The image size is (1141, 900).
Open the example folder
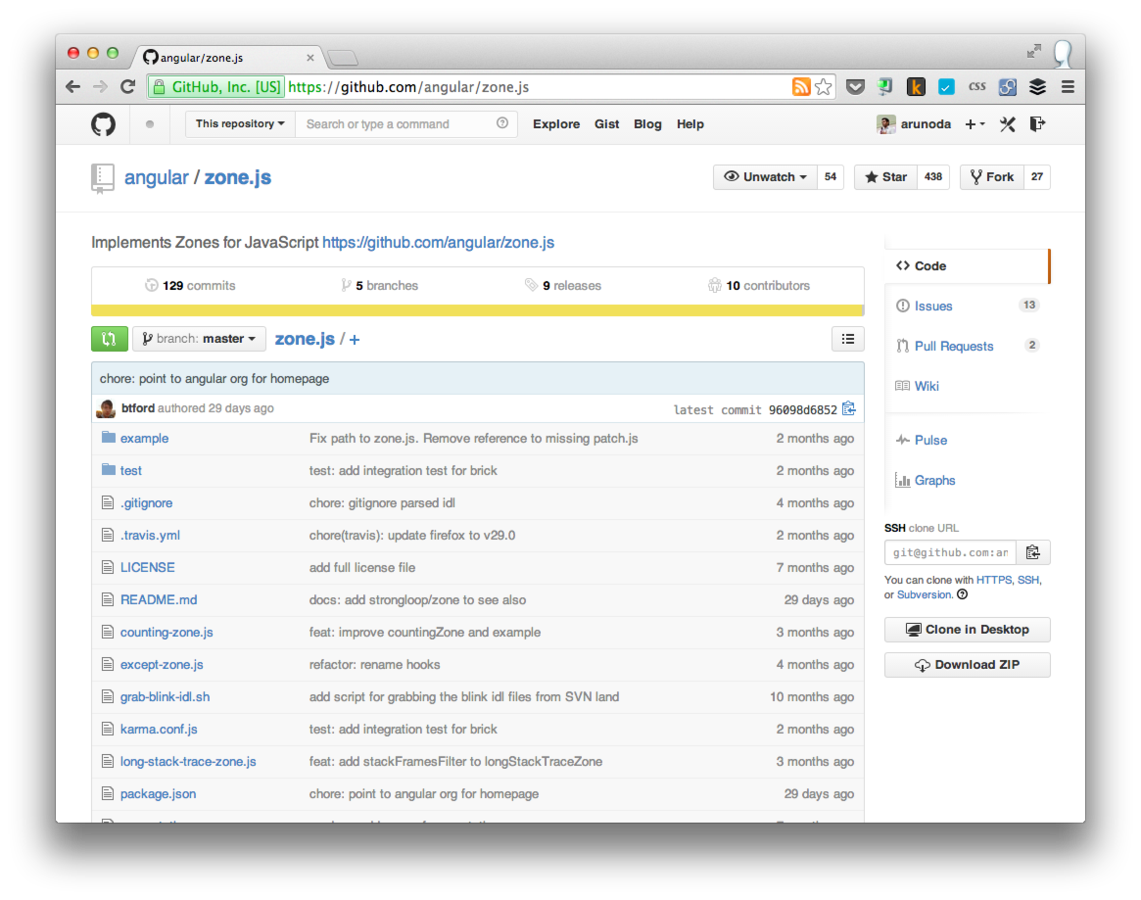(x=144, y=438)
